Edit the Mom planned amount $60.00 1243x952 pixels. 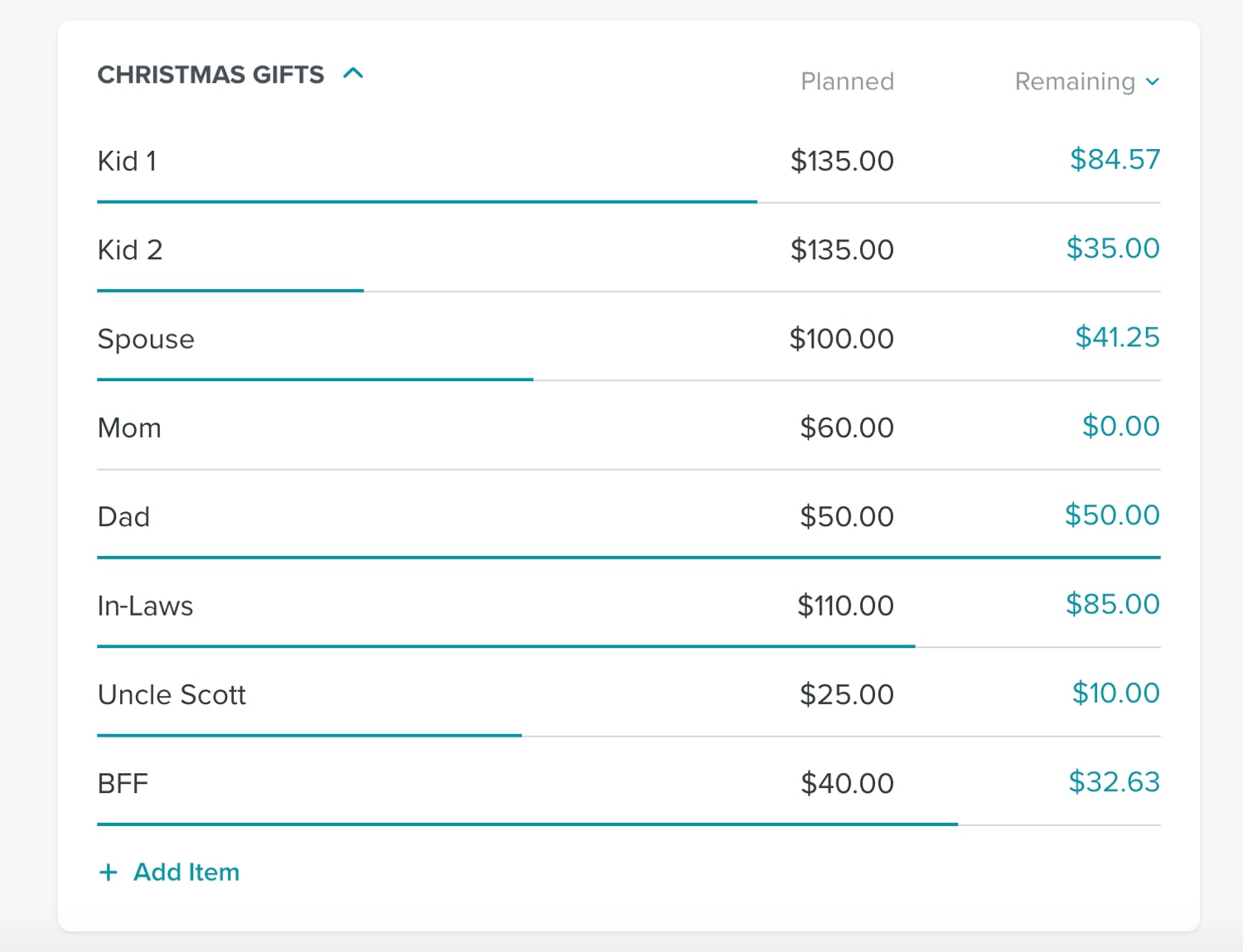pyautogui.click(x=847, y=428)
